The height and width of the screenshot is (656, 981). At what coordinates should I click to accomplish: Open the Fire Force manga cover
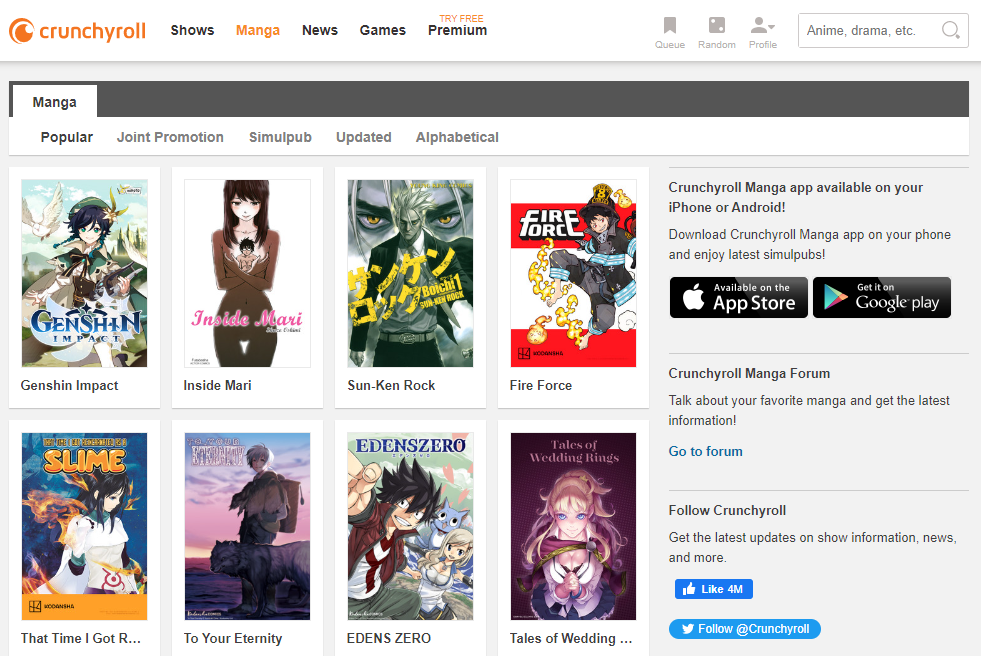[x=573, y=274]
